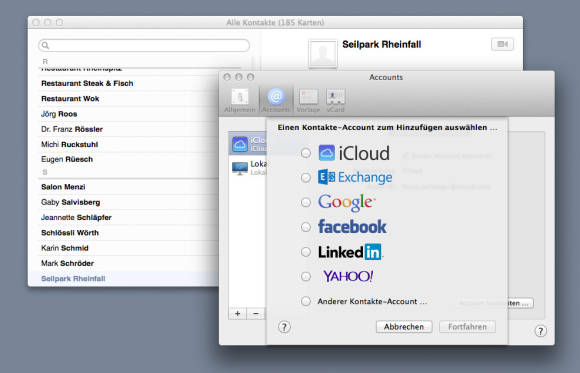The image size is (580, 373).
Task: Select contact Karin Schmid
Action: pyautogui.click(x=128, y=248)
